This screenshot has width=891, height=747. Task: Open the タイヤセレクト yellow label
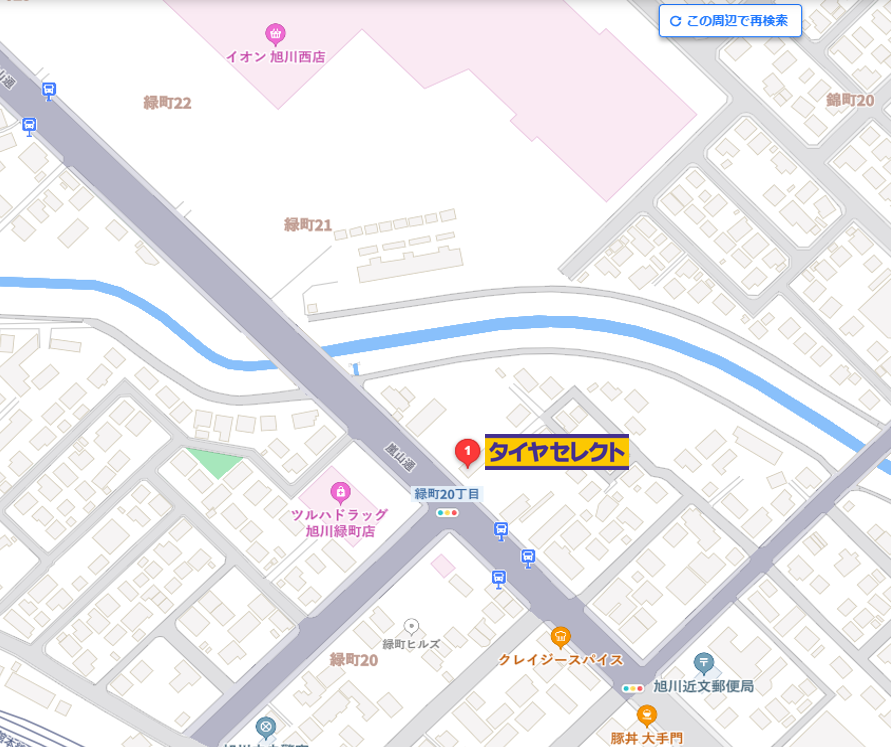point(556,452)
